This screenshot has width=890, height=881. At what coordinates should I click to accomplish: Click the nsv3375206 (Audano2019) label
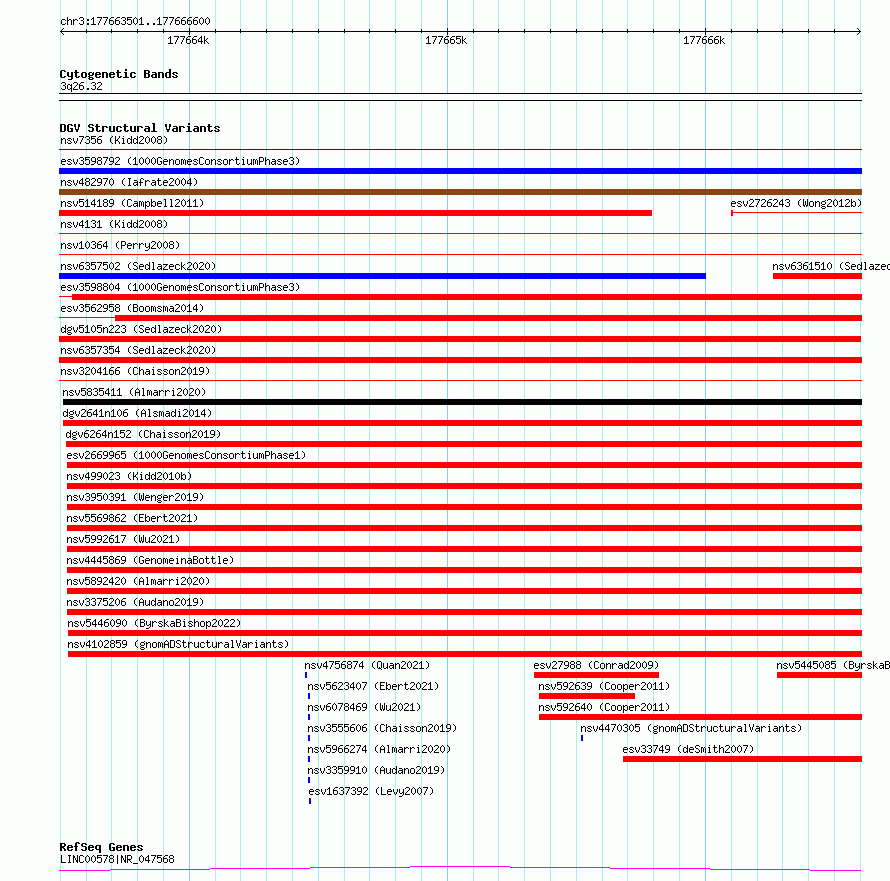(135, 602)
